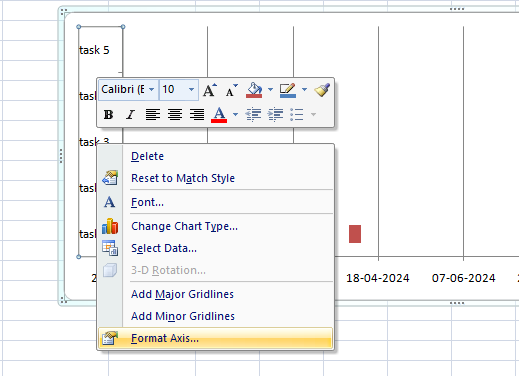Open the font size 10 dropdown
The image size is (519, 376).
[191, 89]
